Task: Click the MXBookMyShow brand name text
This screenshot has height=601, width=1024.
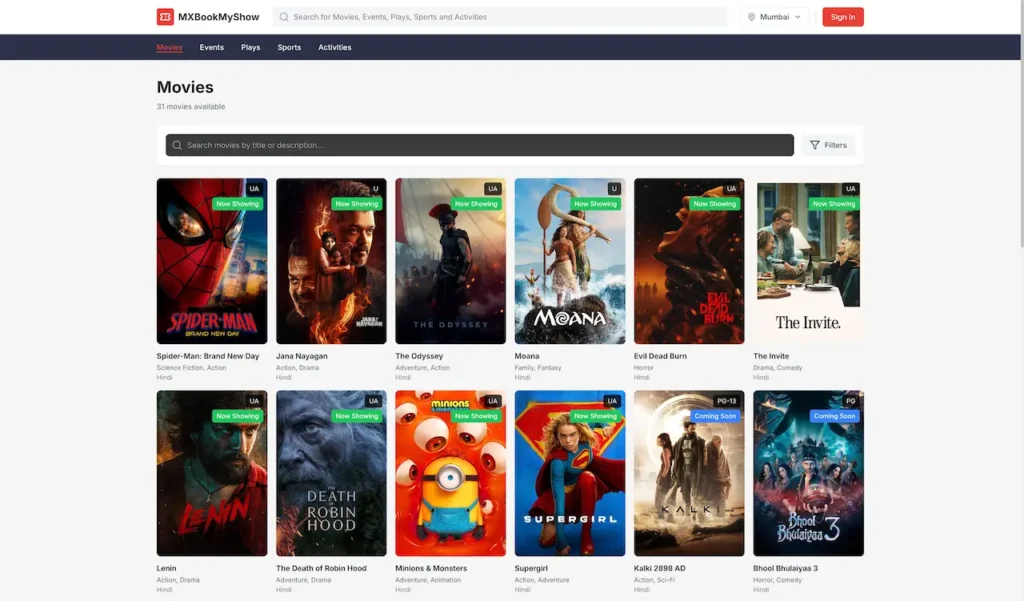Action: click(218, 17)
